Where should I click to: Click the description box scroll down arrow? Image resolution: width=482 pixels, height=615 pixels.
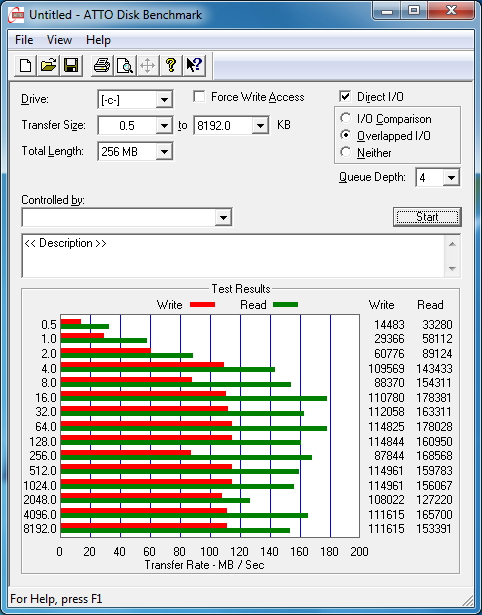click(452, 269)
